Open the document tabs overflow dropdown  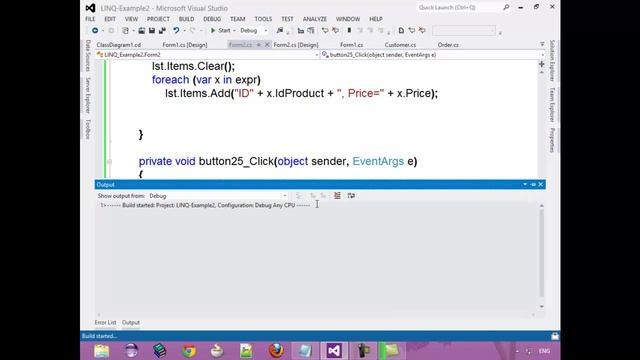tap(542, 44)
